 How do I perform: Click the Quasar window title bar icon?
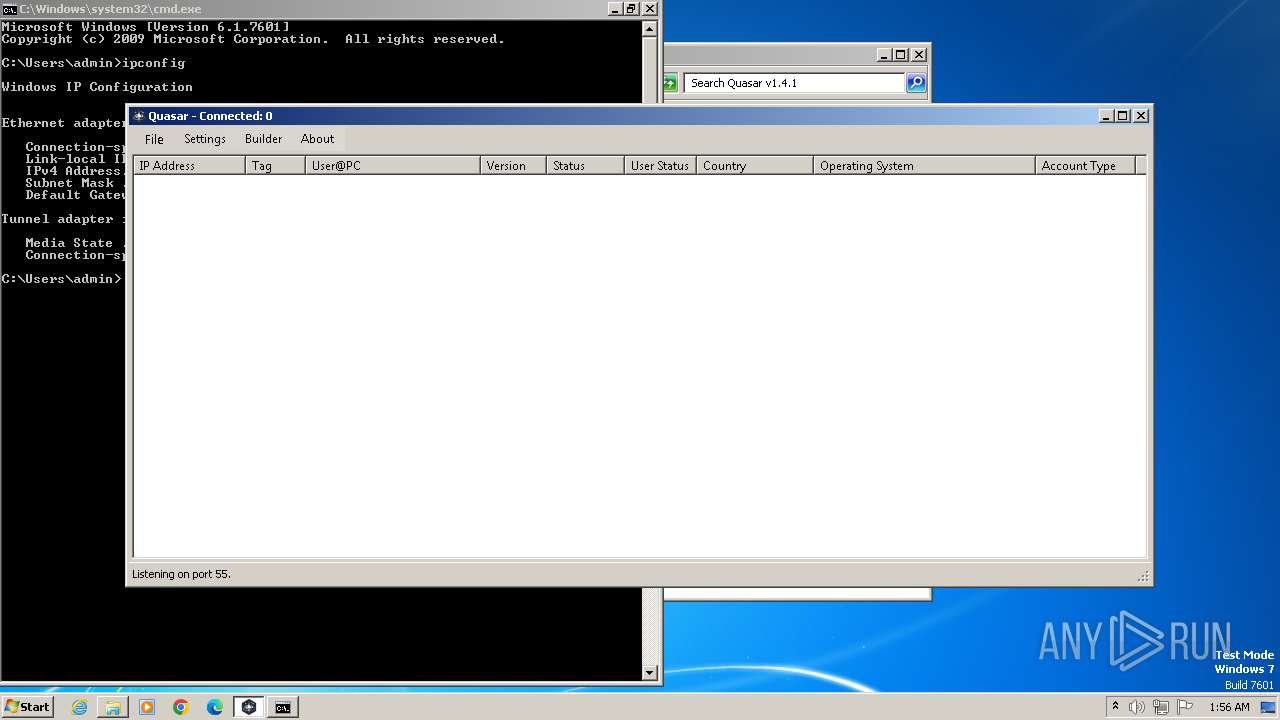[139, 116]
